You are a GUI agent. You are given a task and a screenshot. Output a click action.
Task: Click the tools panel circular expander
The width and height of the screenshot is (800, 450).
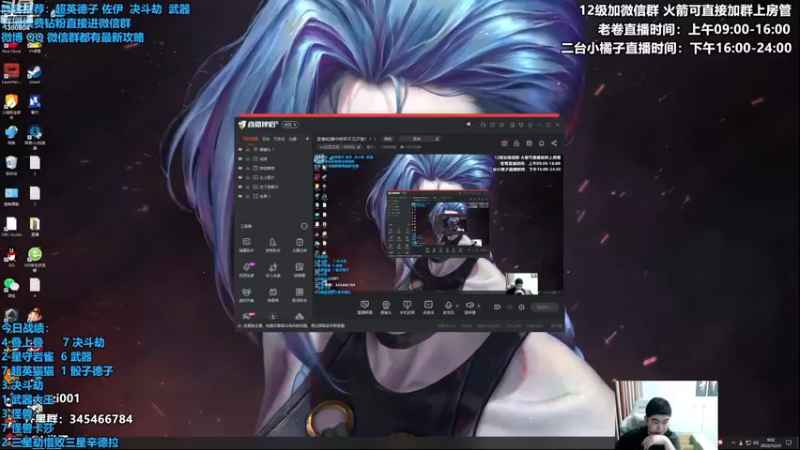304,226
